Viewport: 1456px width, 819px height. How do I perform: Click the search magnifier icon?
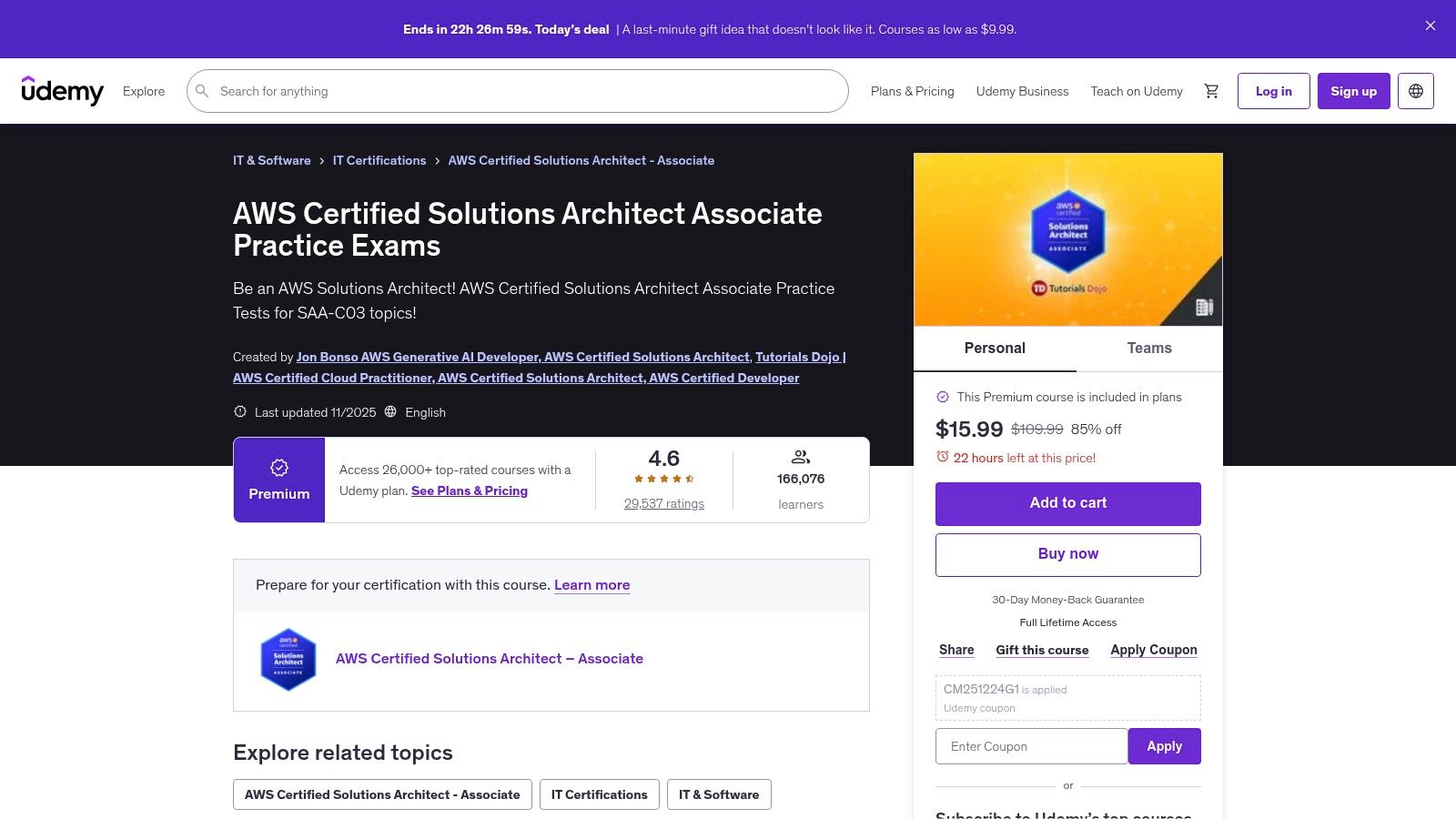[x=202, y=91]
